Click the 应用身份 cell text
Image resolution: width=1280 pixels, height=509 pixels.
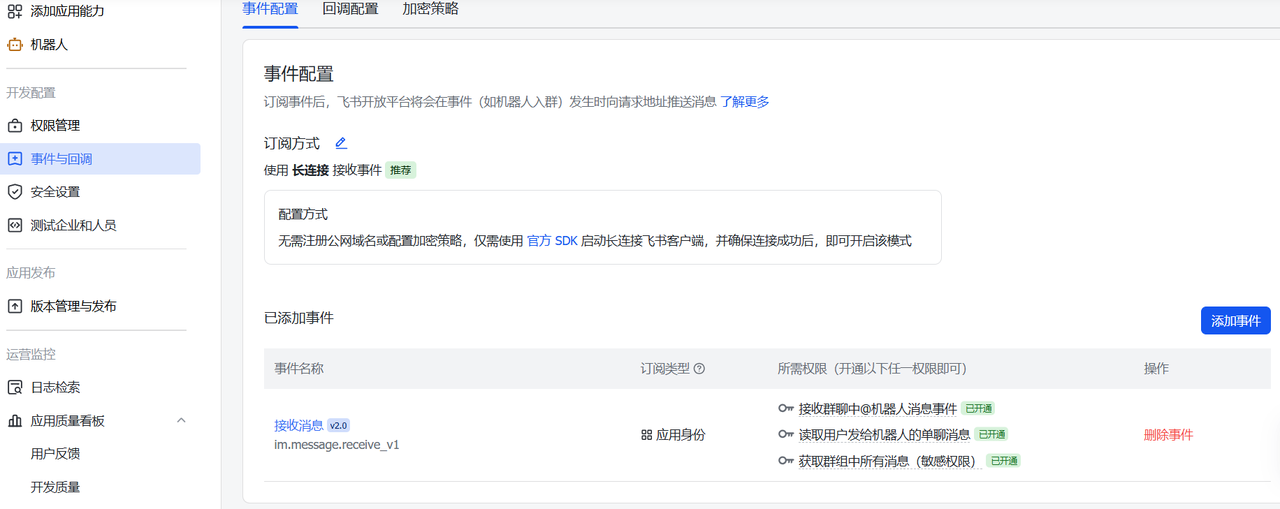click(680, 435)
